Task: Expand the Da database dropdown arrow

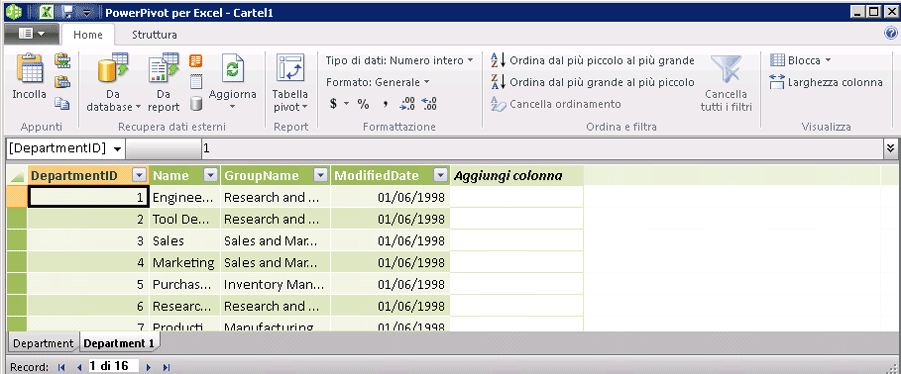Action: pyautogui.click(x=138, y=107)
